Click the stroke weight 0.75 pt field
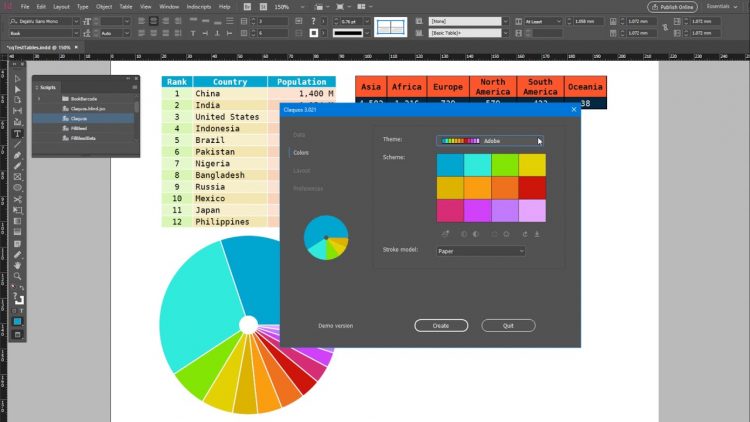 [352, 21]
